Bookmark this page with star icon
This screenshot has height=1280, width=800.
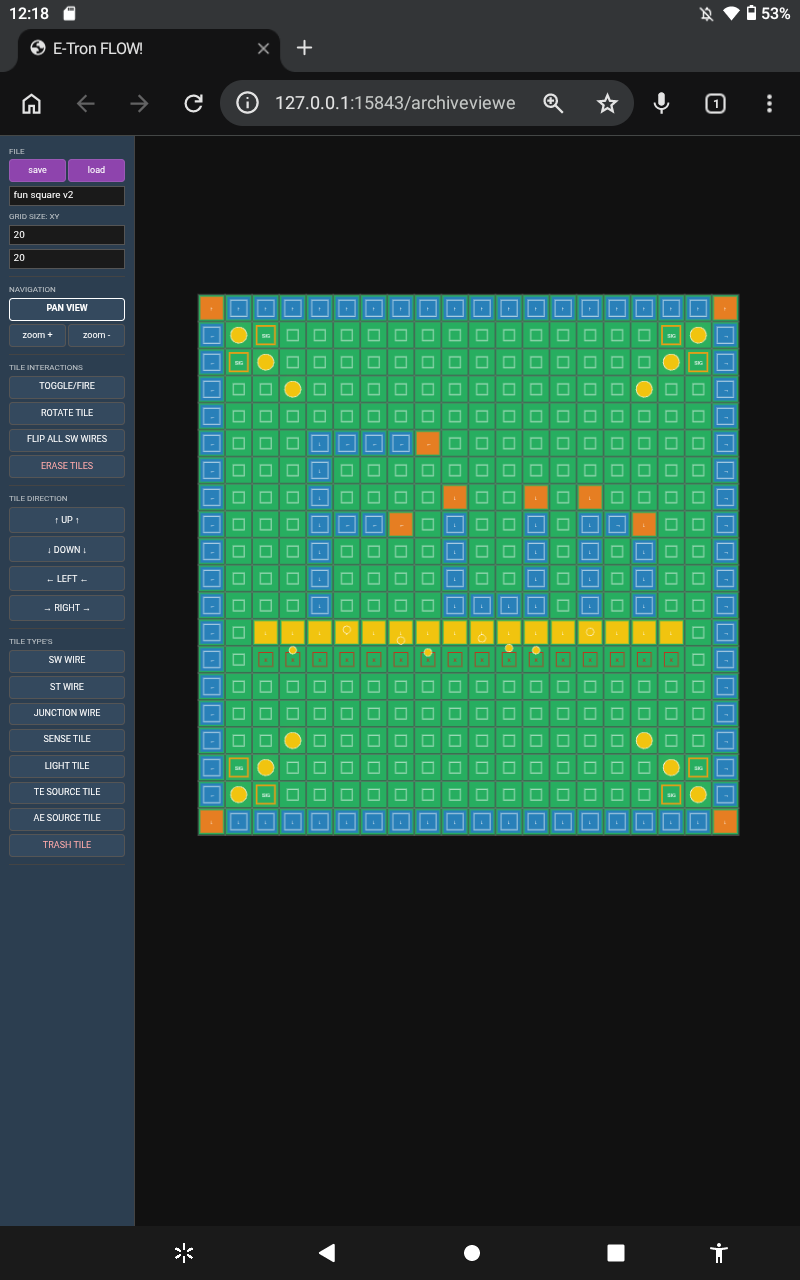pyautogui.click(x=607, y=103)
